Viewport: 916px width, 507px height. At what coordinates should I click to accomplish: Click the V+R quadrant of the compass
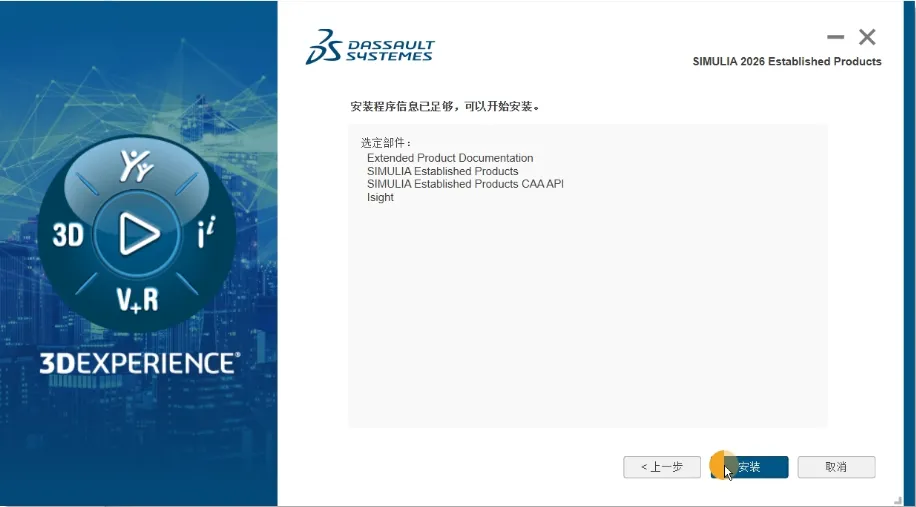(137, 300)
